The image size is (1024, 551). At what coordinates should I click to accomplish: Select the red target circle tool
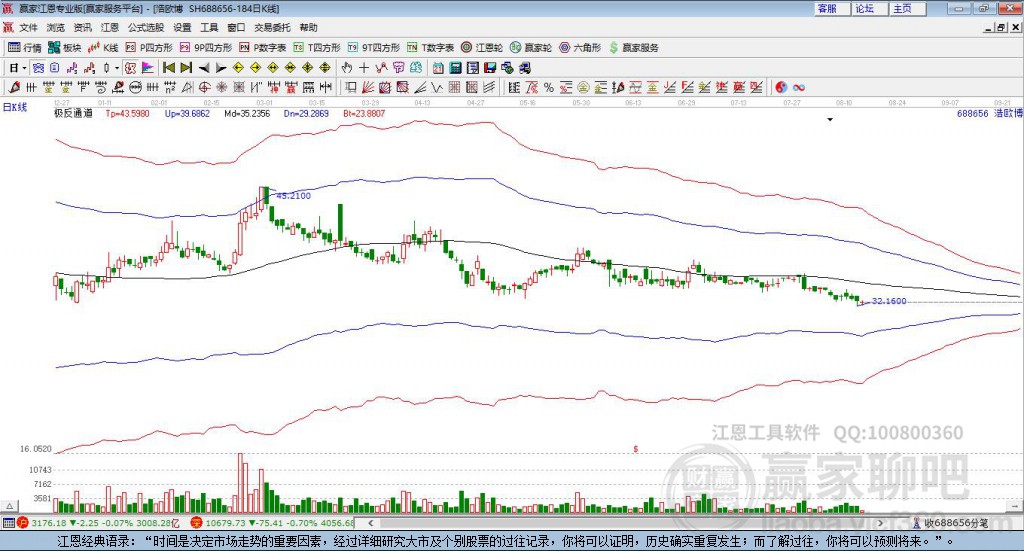[204, 87]
